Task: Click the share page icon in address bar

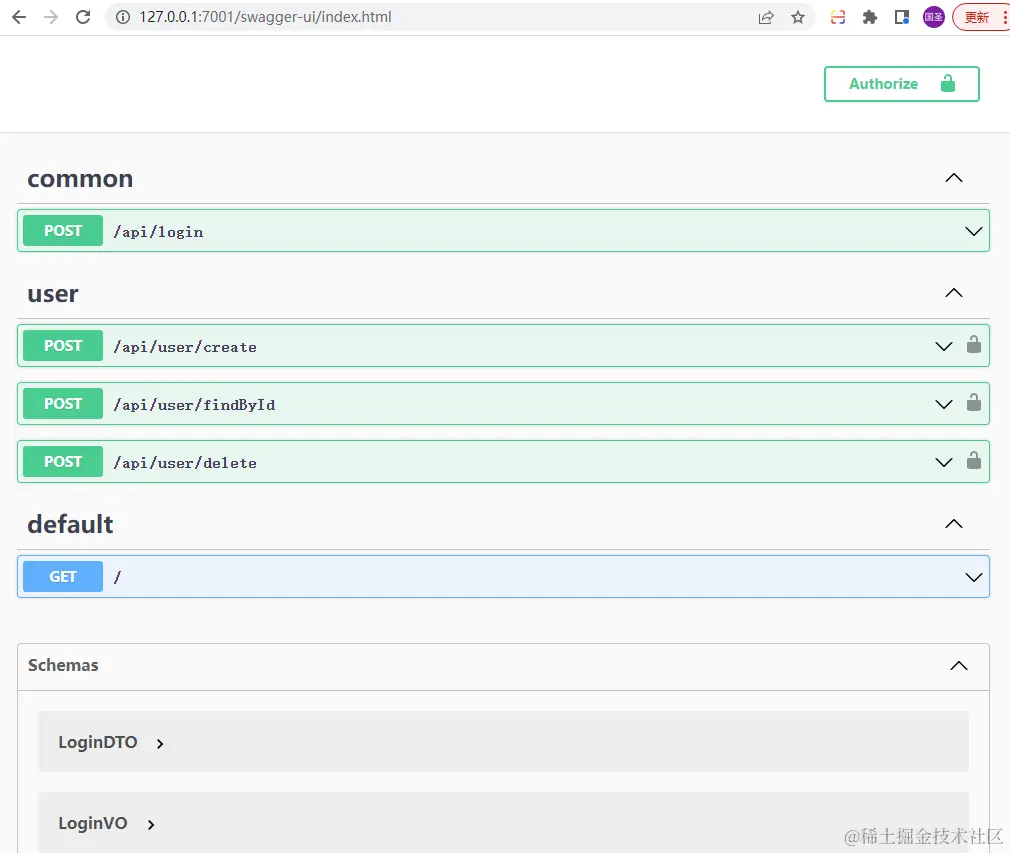Action: pyautogui.click(x=765, y=17)
